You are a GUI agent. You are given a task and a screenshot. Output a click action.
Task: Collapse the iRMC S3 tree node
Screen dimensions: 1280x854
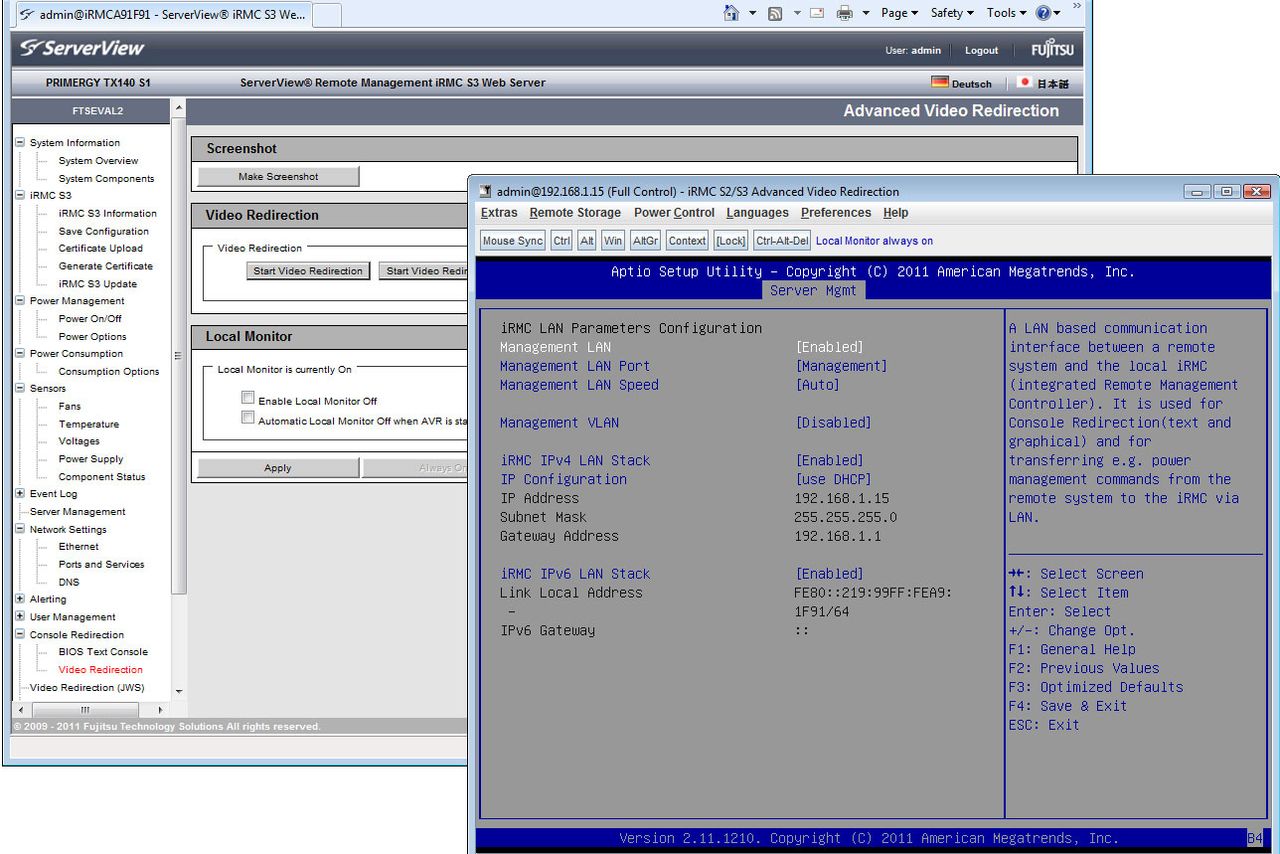pos(20,195)
